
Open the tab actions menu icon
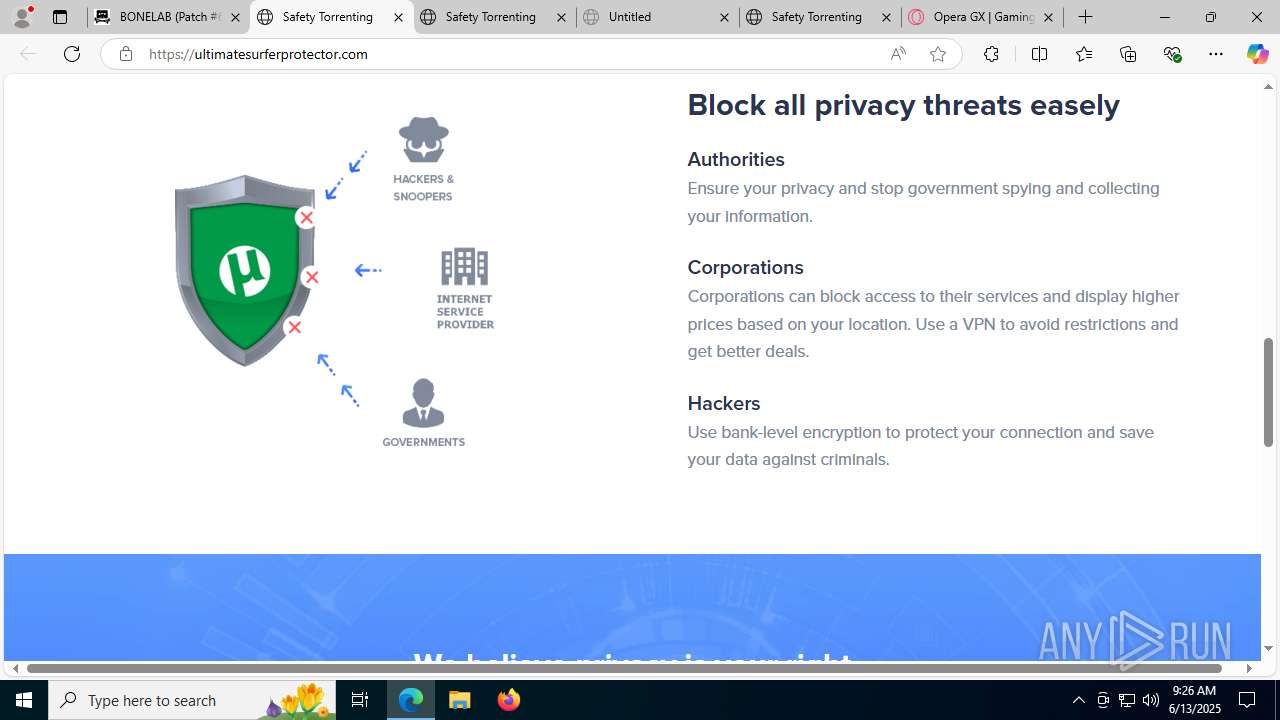tap(60, 17)
